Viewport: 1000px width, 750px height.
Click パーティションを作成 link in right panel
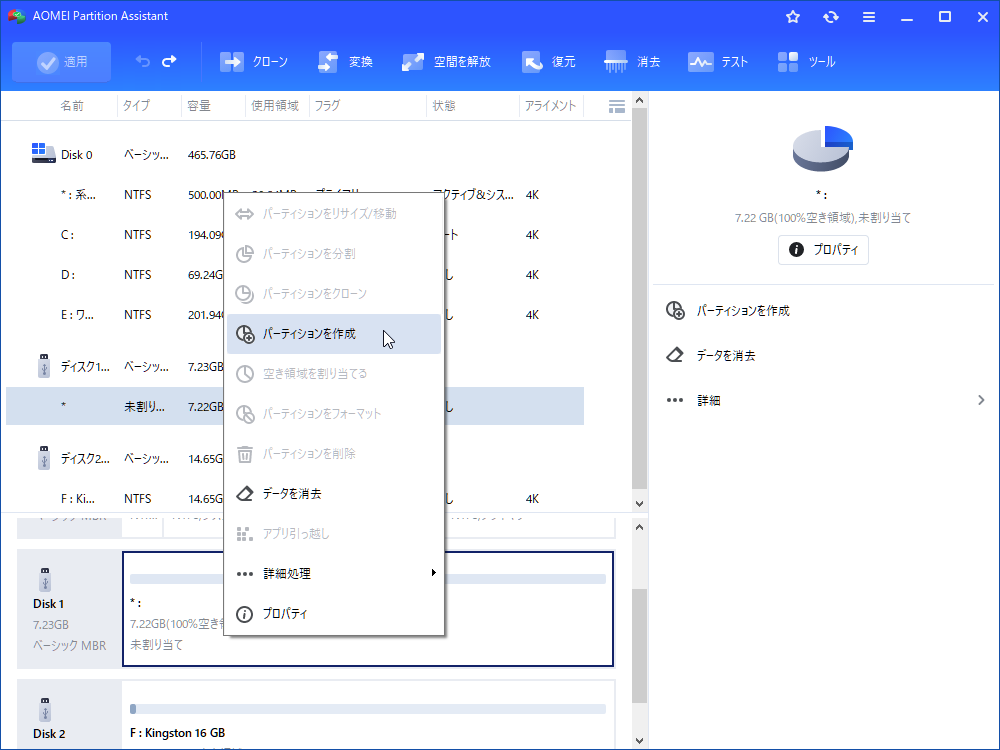click(x=743, y=311)
